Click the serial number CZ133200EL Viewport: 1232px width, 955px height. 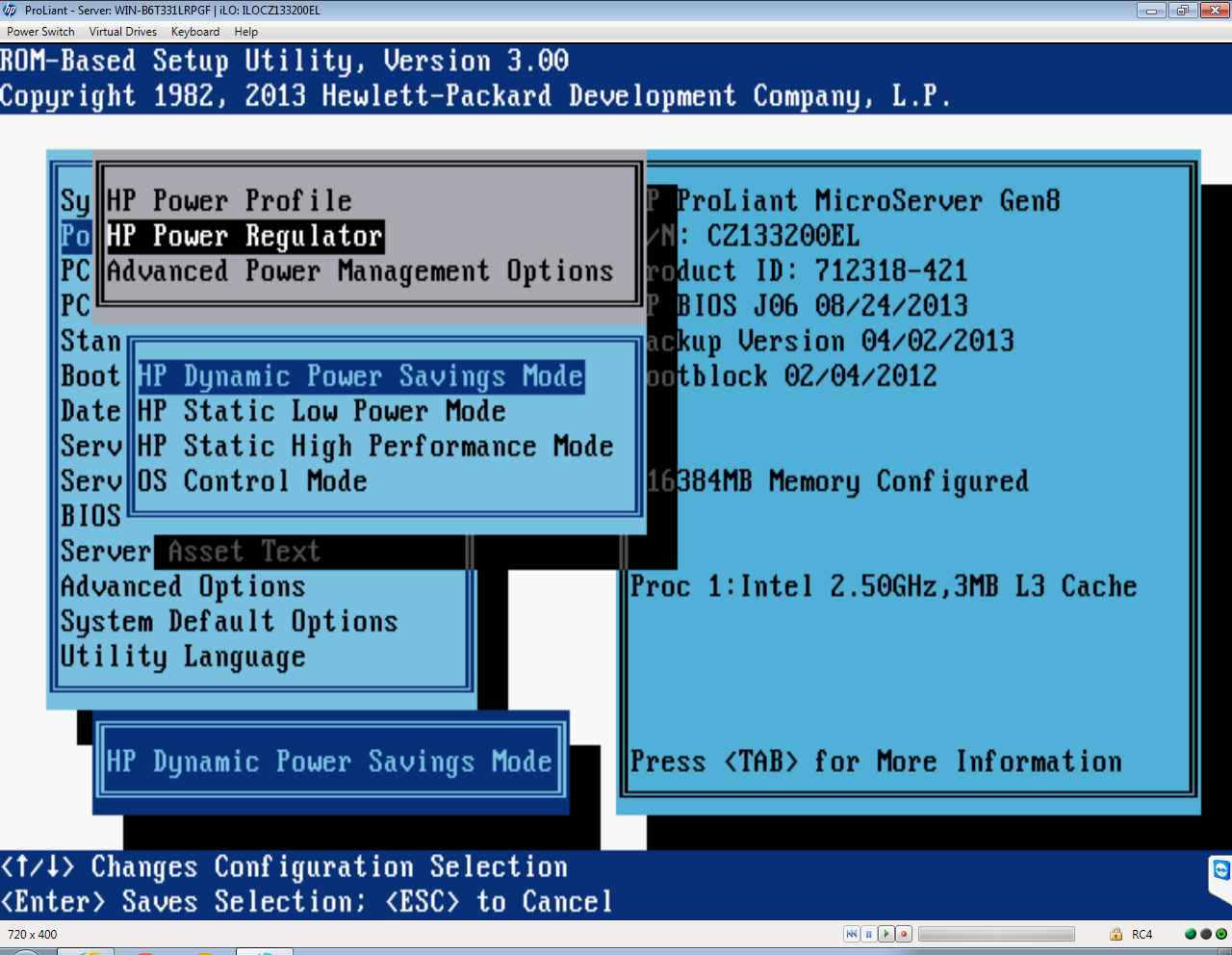point(783,236)
